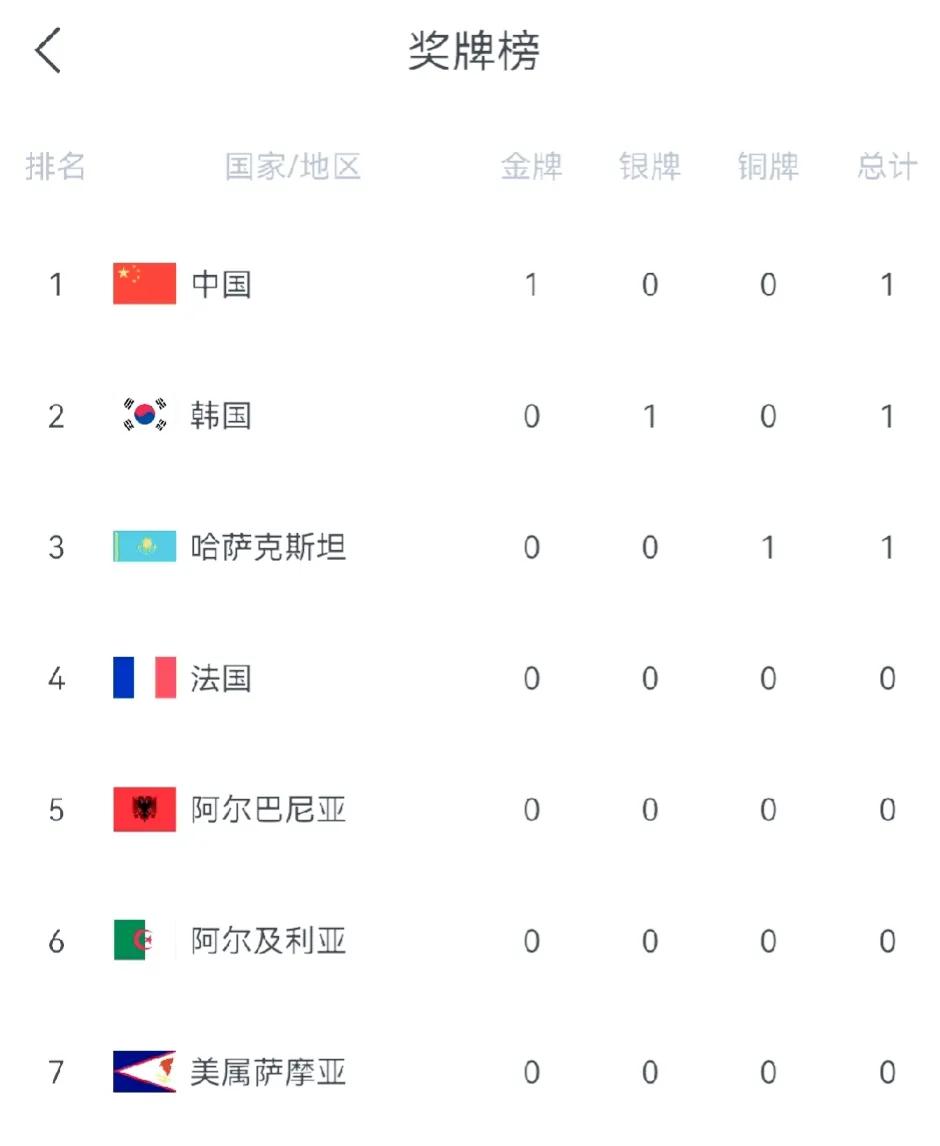This screenshot has width=940, height=1146.
Task: Sort by the 总计 column header
Action: click(x=886, y=168)
